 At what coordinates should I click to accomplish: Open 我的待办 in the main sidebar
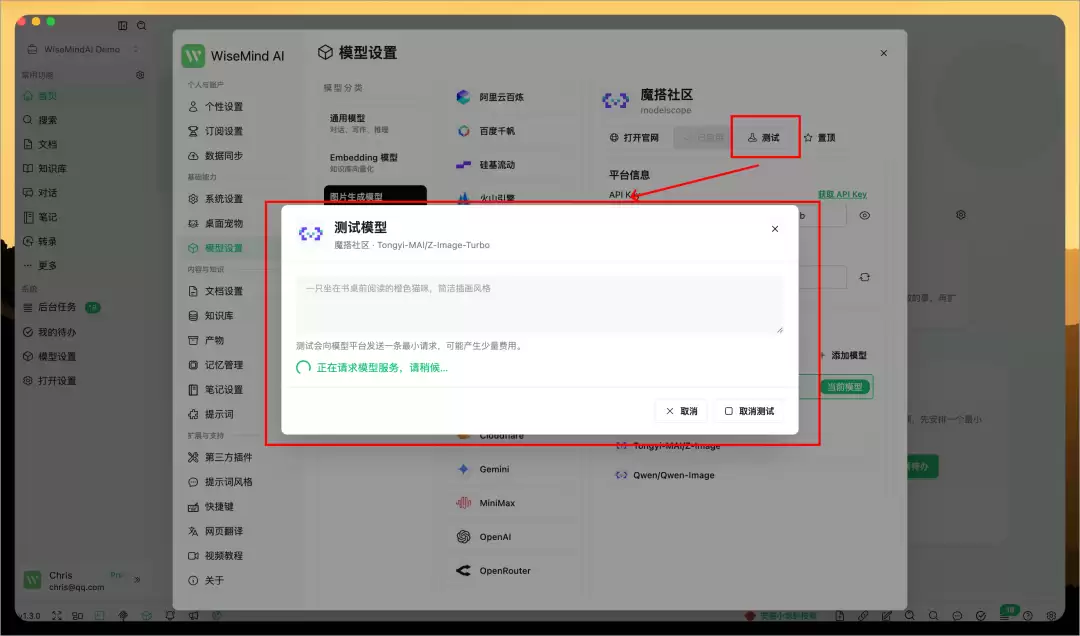pyautogui.click(x=85, y=332)
